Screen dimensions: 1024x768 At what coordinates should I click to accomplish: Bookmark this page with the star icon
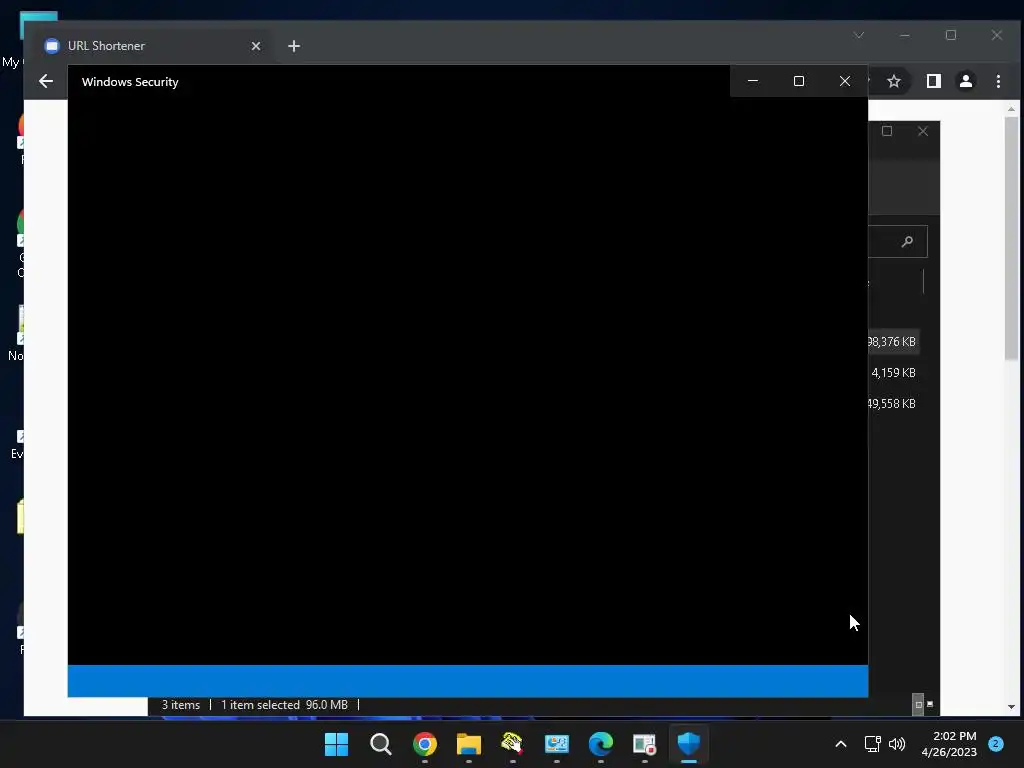tap(893, 81)
